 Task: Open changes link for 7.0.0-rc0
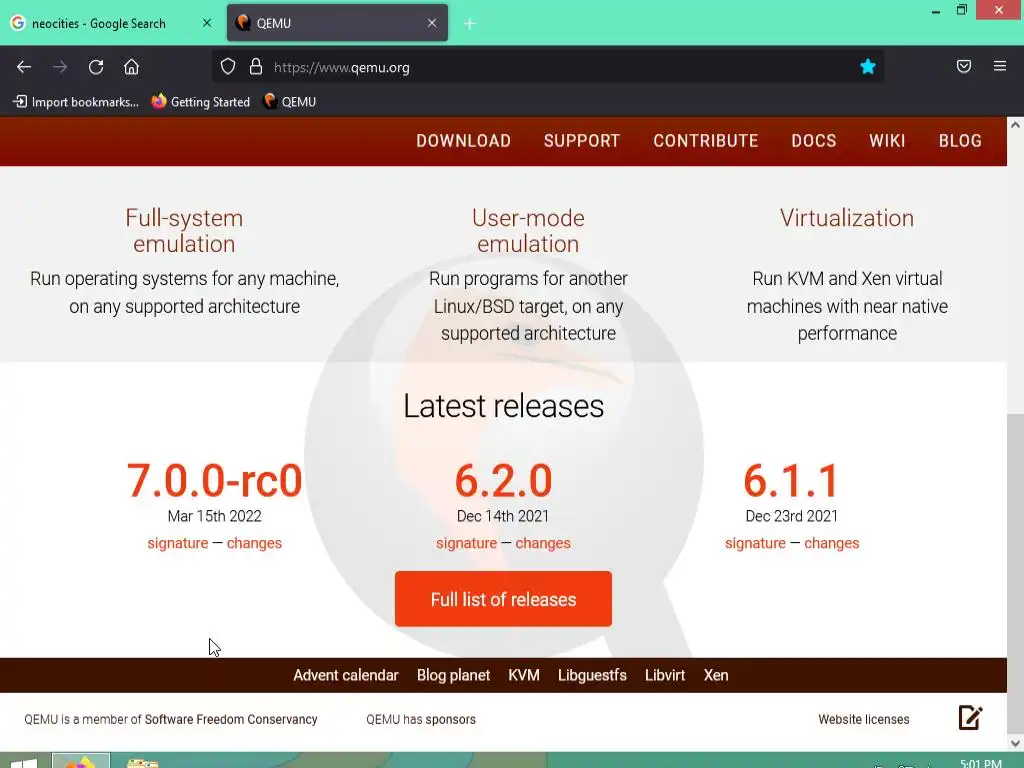pyautogui.click(x=254, y=543)
